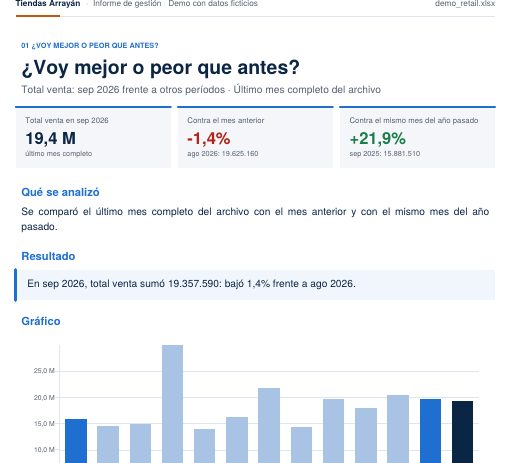Screen dimensions: 510x463
Task: Click the 19,4 M value
Action: click(x=51, y=138)
